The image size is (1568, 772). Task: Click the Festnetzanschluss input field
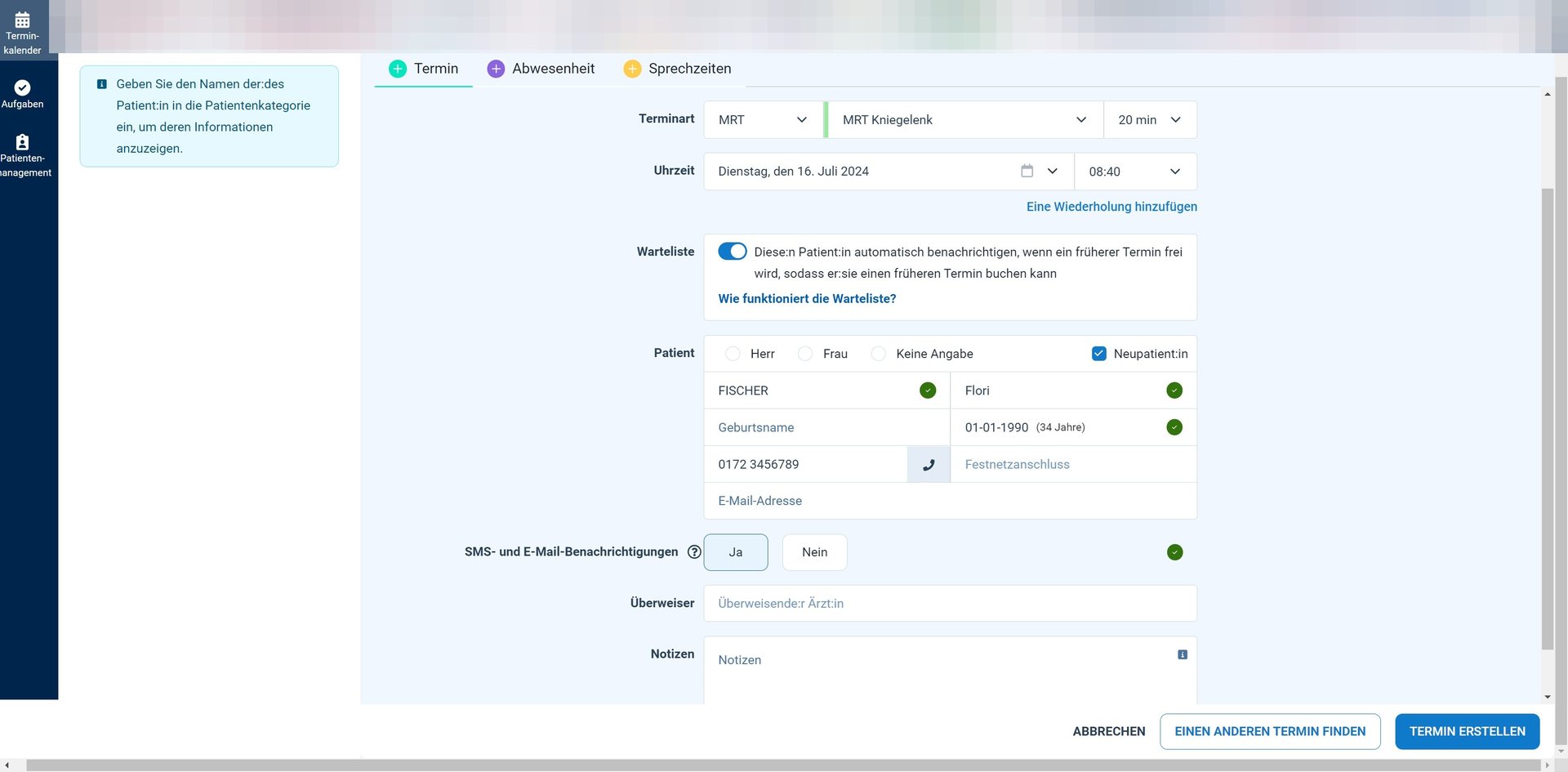(1074, 464)
